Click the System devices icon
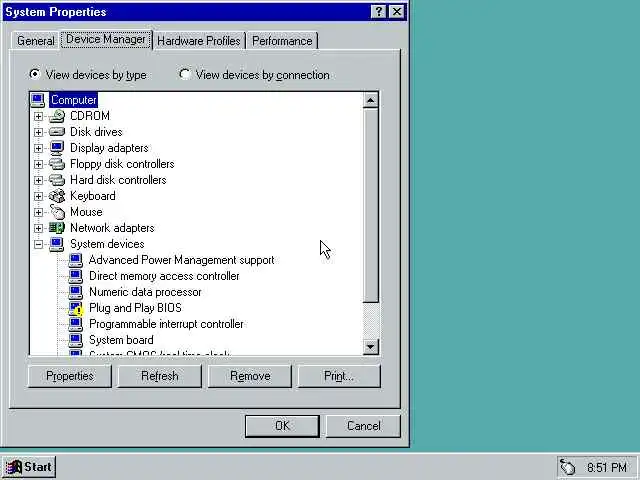640x480 pixels. click(57, 244)
